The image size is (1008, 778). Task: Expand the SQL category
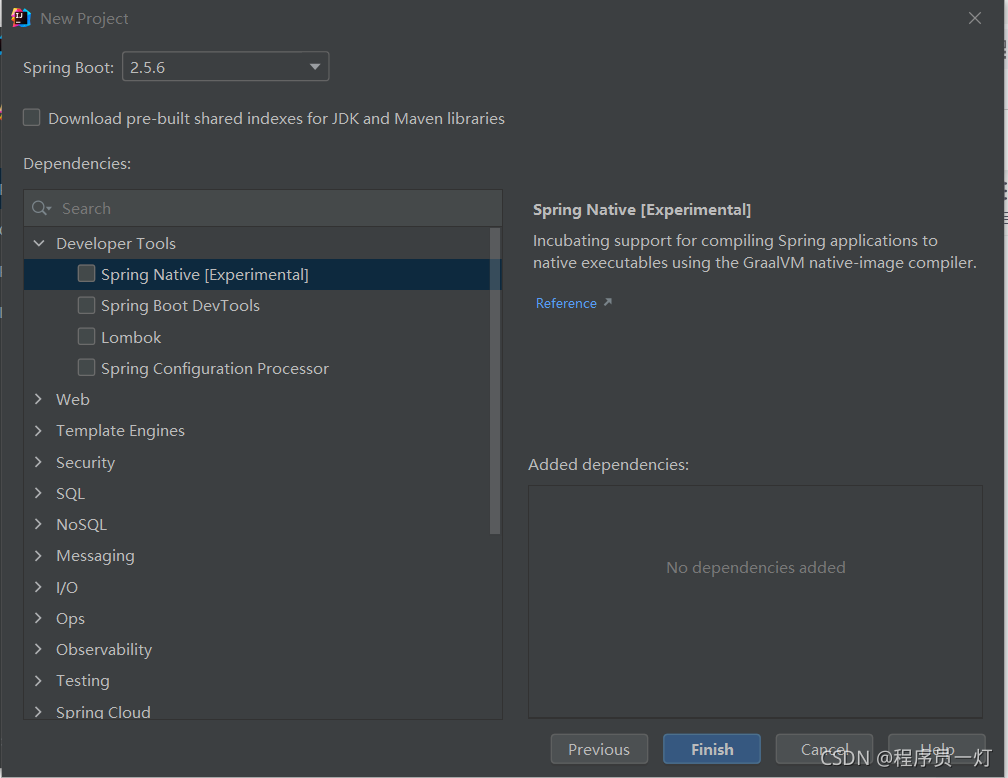pos(39,493)
